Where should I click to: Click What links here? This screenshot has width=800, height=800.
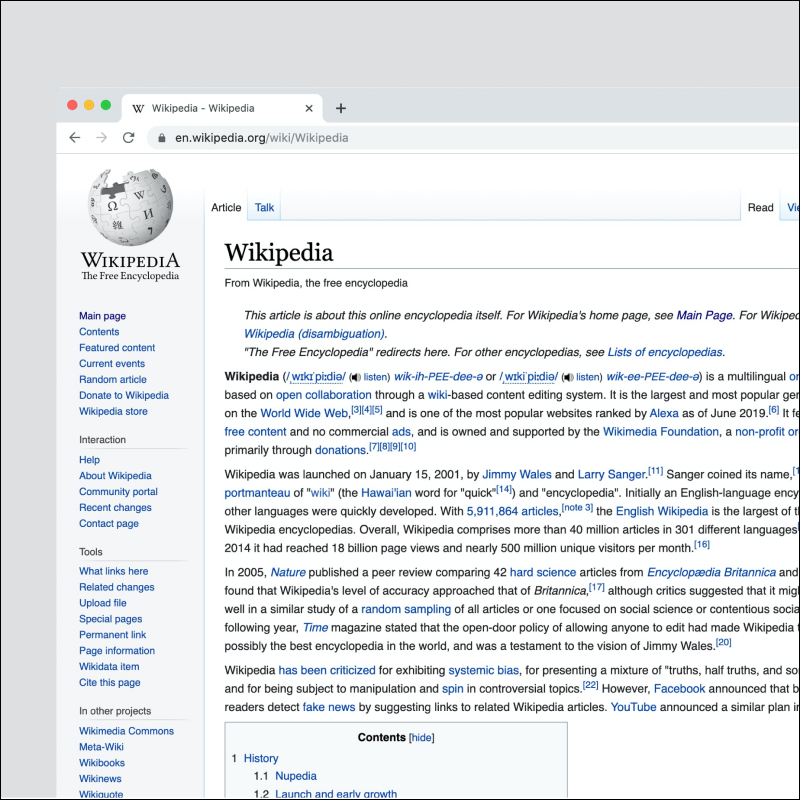coord(114,571)
